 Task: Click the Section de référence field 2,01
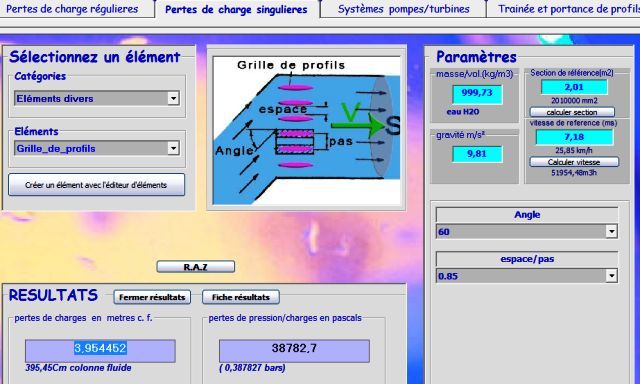point(574,87)
